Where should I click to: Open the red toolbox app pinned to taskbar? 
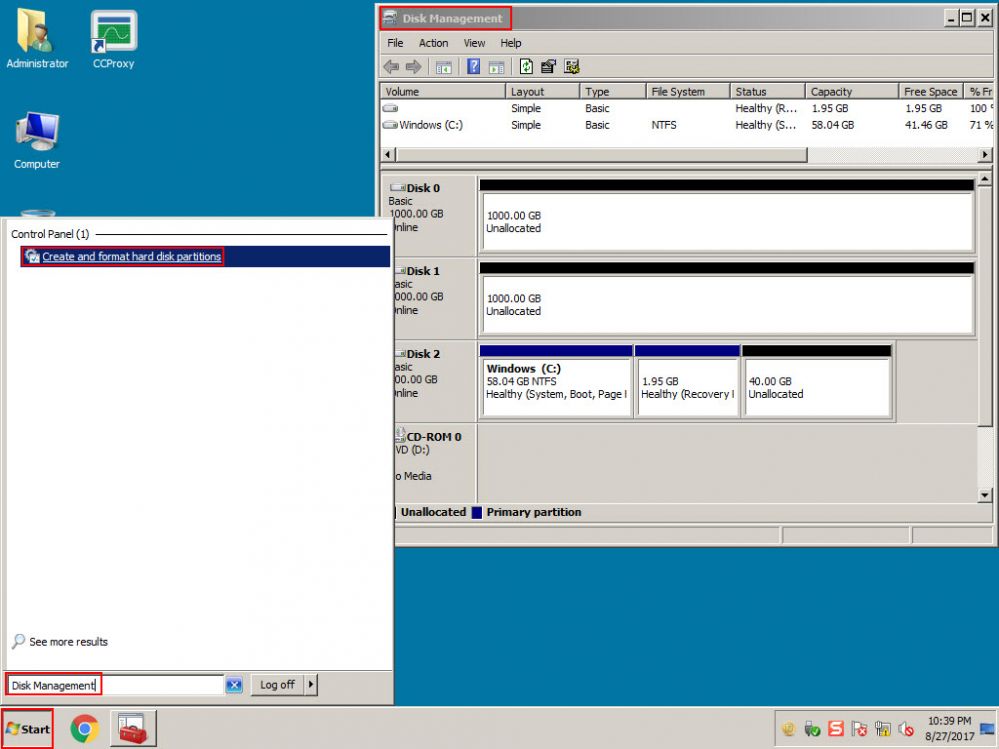(133, 728)
